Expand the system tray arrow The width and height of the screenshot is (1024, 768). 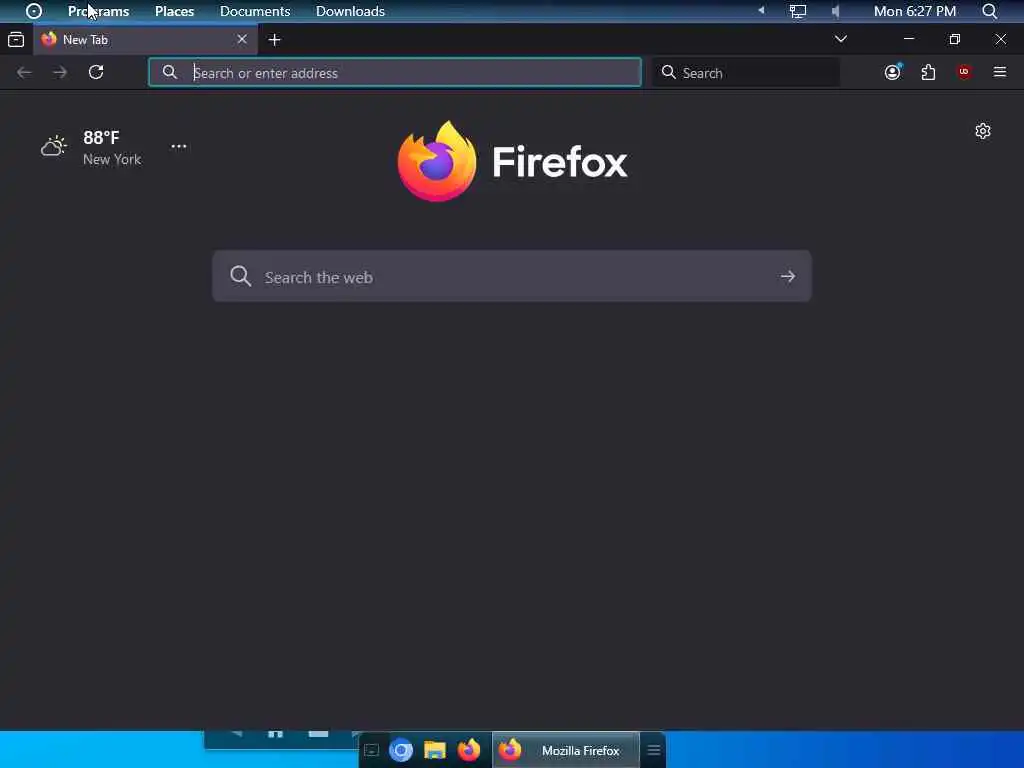coord(761,10)
